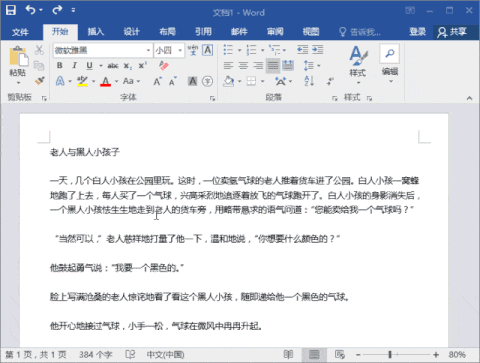Save the document with the floppy icon
Viewport: 480px width, 363px height.
pyautogui.click(x=11, y=10)
